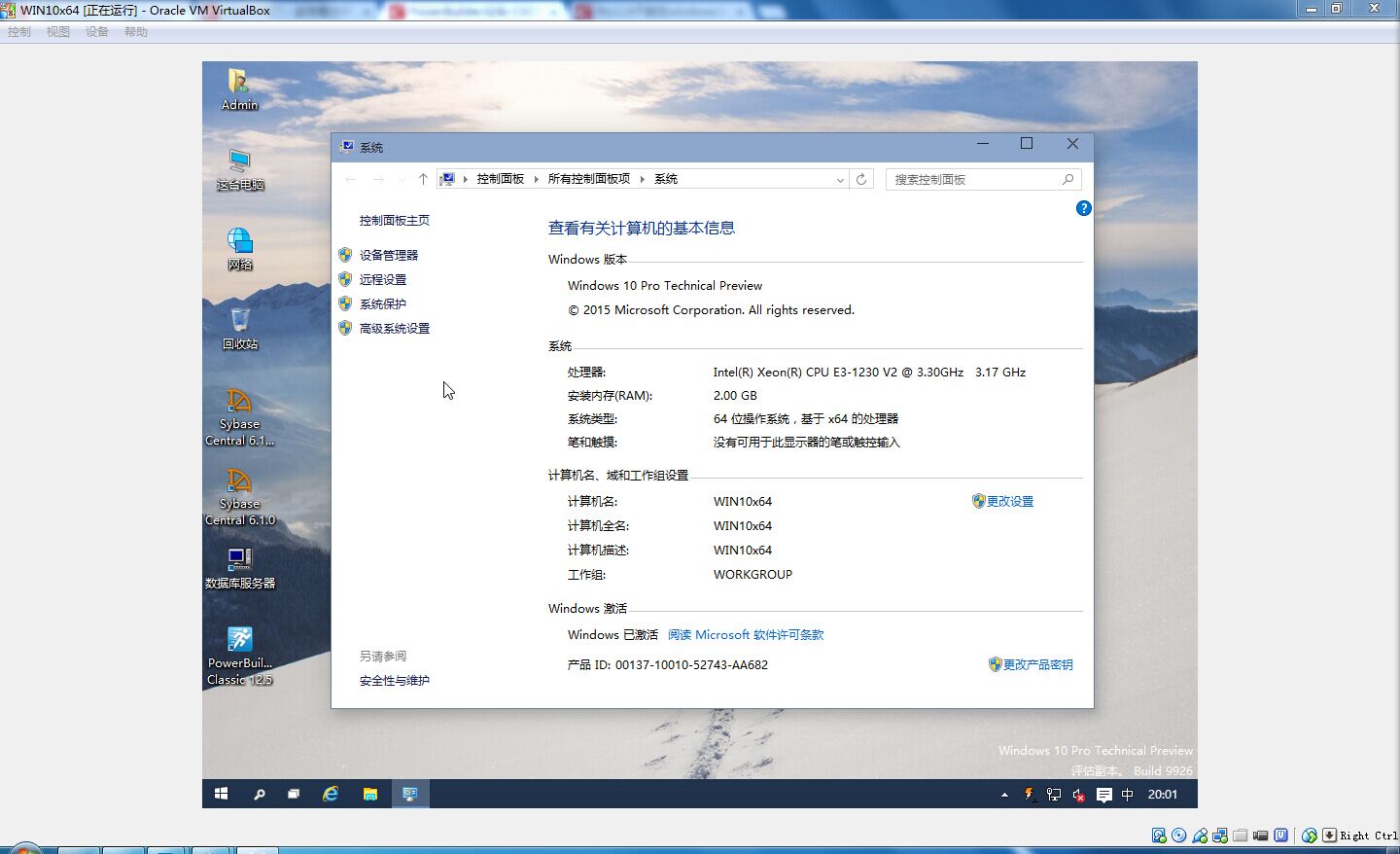Select the 2.00 GB RAM value
This screenshot has width=1400, height=854.
coord(735,396)
